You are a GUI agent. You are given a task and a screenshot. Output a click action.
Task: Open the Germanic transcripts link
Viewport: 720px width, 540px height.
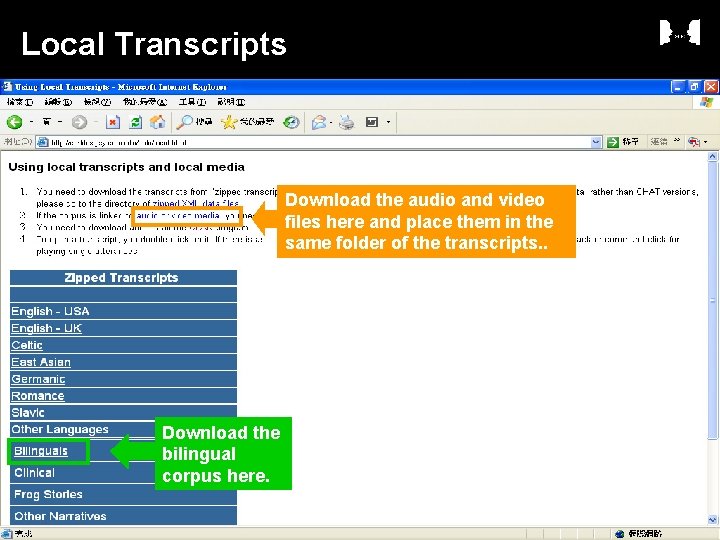38,379
